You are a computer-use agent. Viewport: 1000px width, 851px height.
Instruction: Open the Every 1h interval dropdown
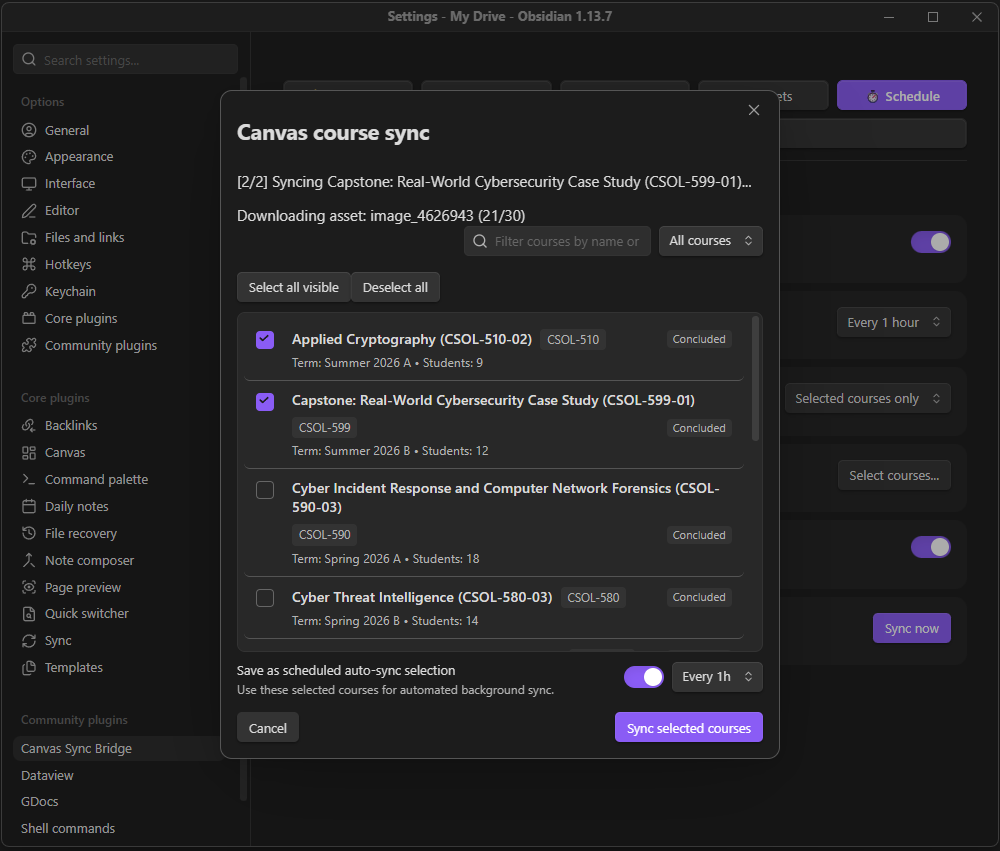point(717,677)
